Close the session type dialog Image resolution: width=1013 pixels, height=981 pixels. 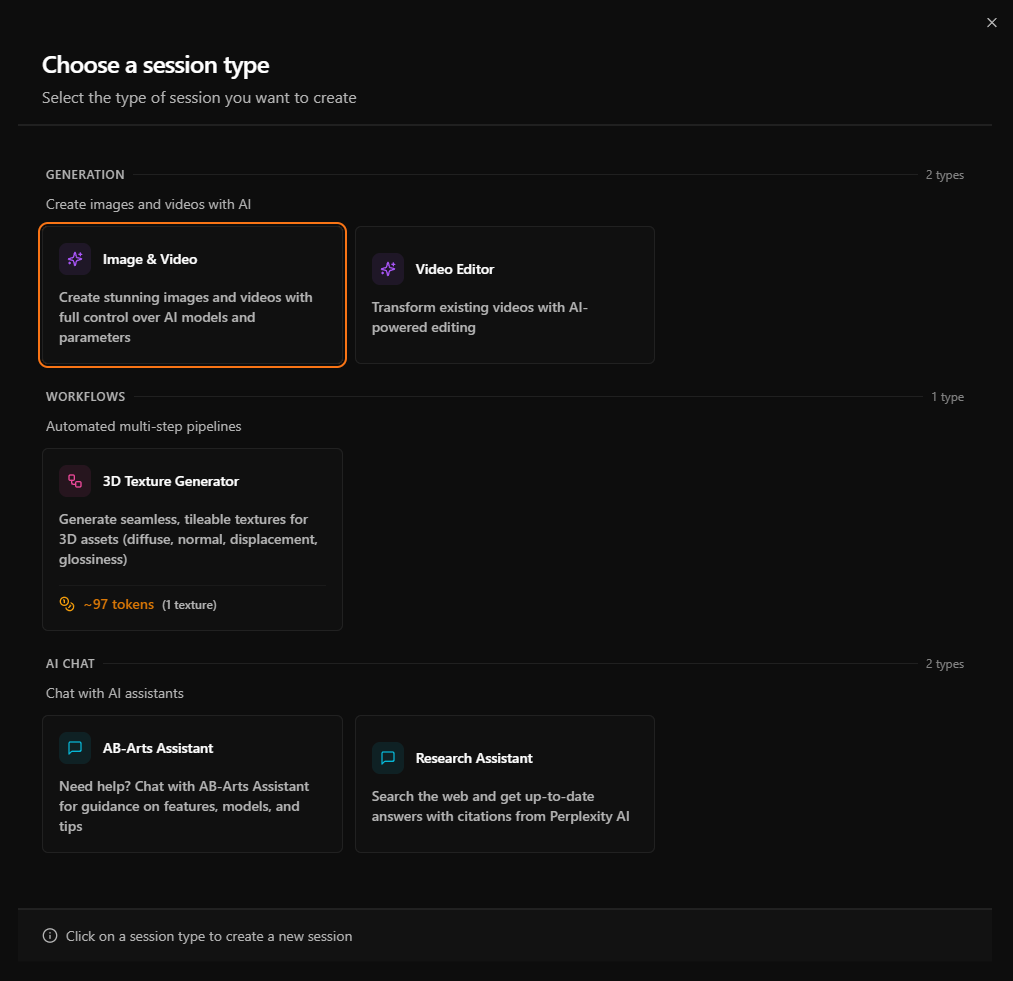tap(991, 23)
